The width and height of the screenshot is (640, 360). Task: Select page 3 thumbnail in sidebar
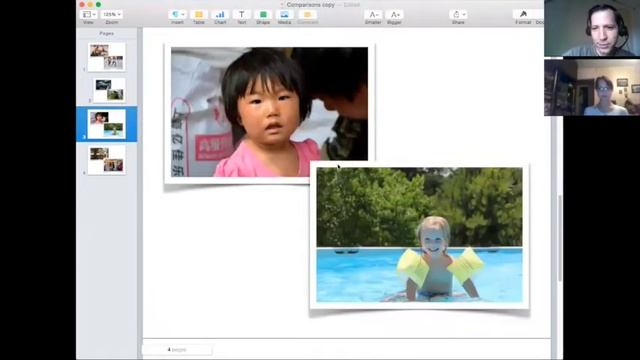tap(107, 124)
